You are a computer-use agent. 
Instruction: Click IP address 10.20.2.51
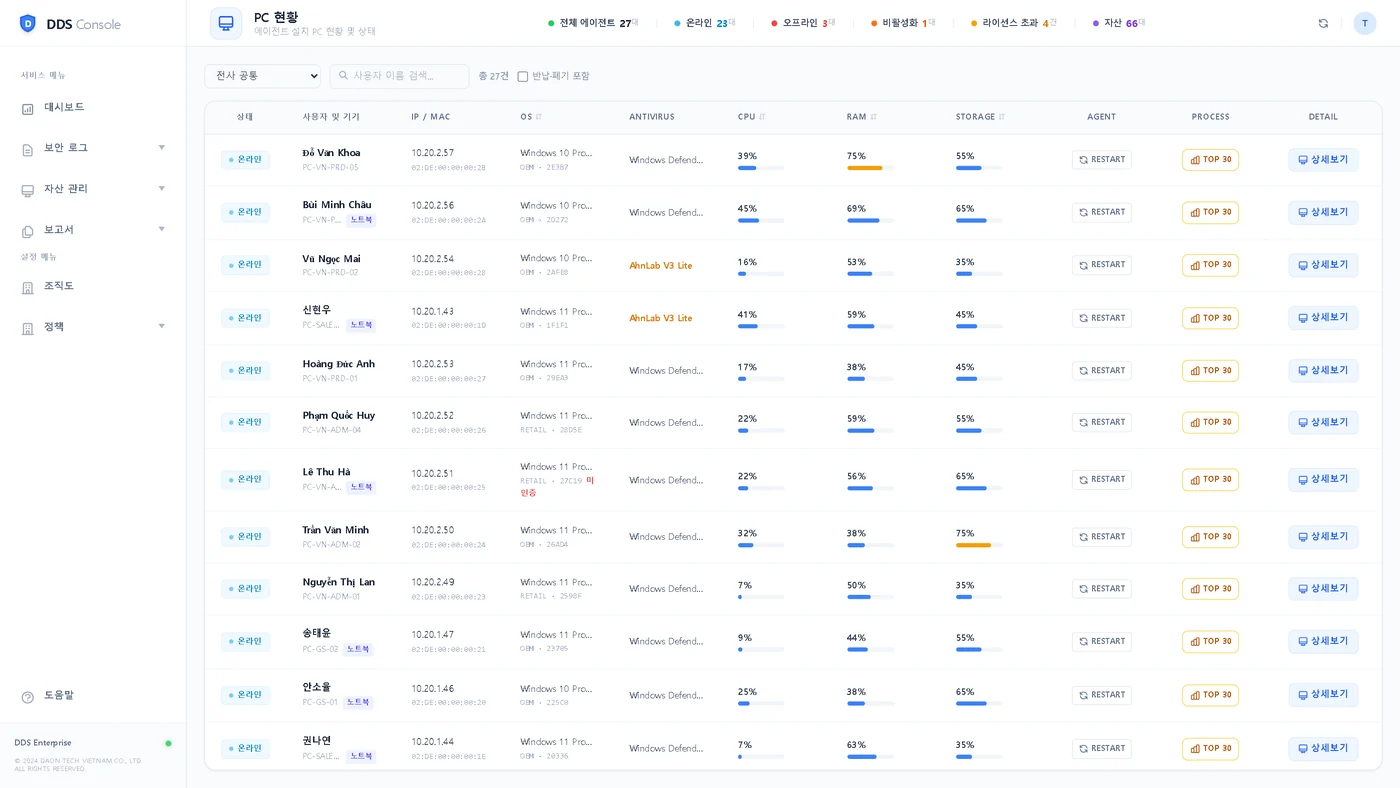point(432,474)
